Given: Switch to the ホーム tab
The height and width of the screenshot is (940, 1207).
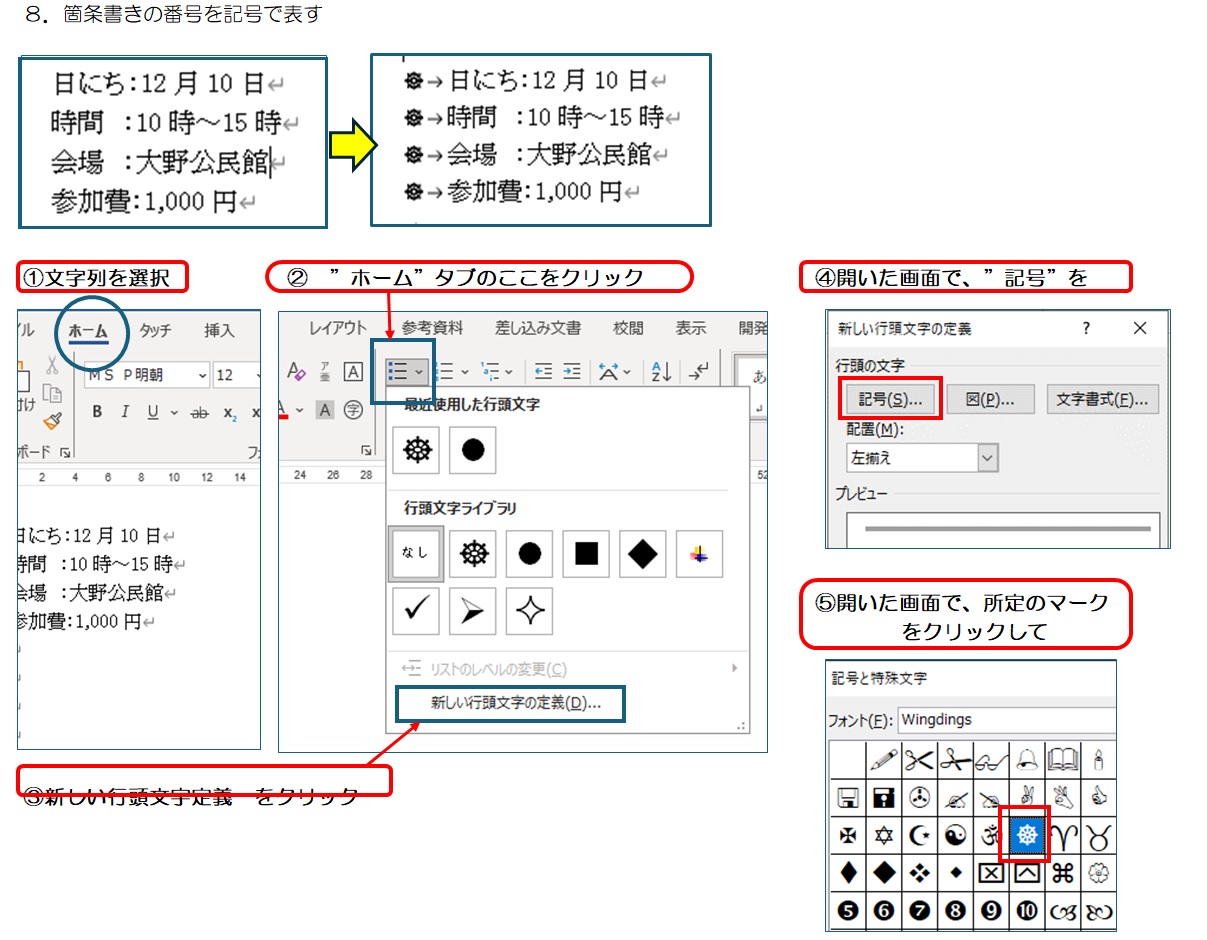Looking at the screenshot, I should click(88, 331).
